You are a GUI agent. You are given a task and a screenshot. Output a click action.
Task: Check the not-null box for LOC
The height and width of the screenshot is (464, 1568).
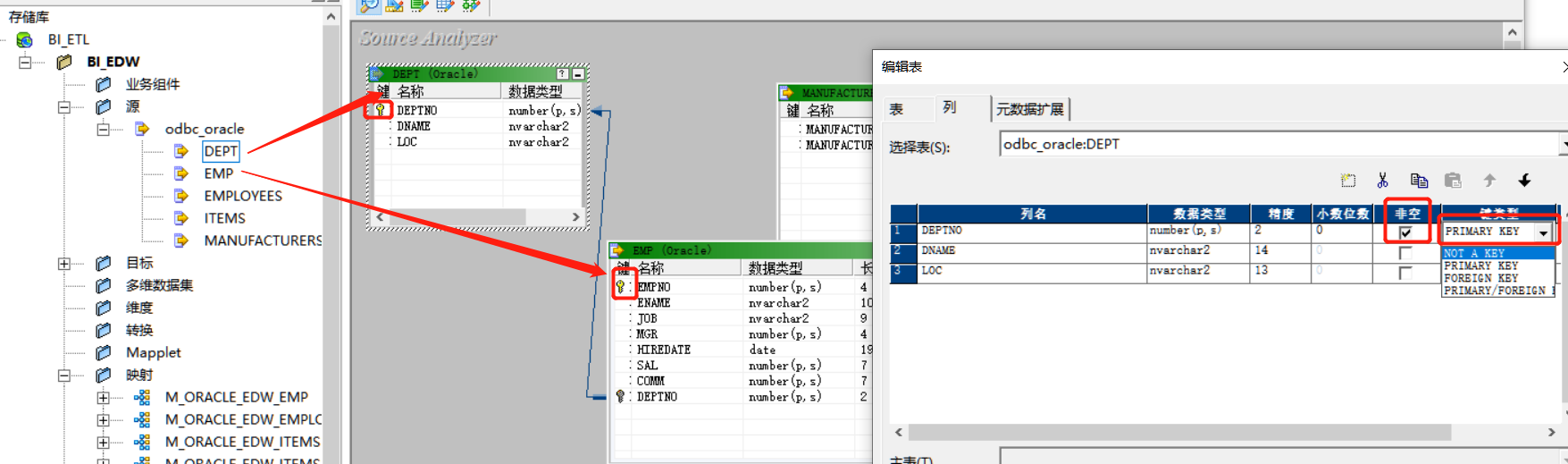(x=1405, y=273)
